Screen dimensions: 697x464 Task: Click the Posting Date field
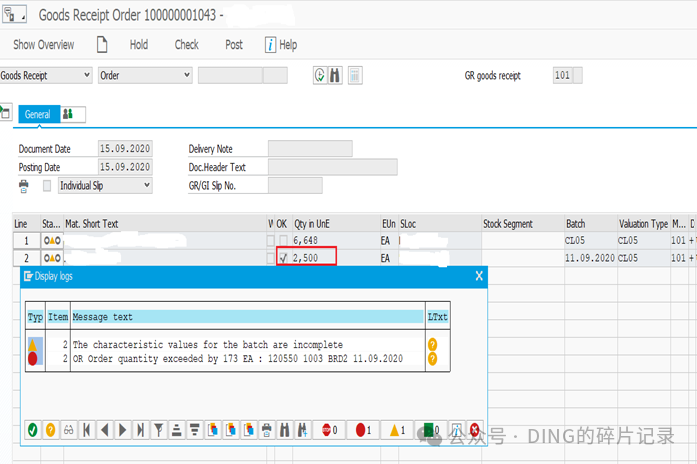125,167
